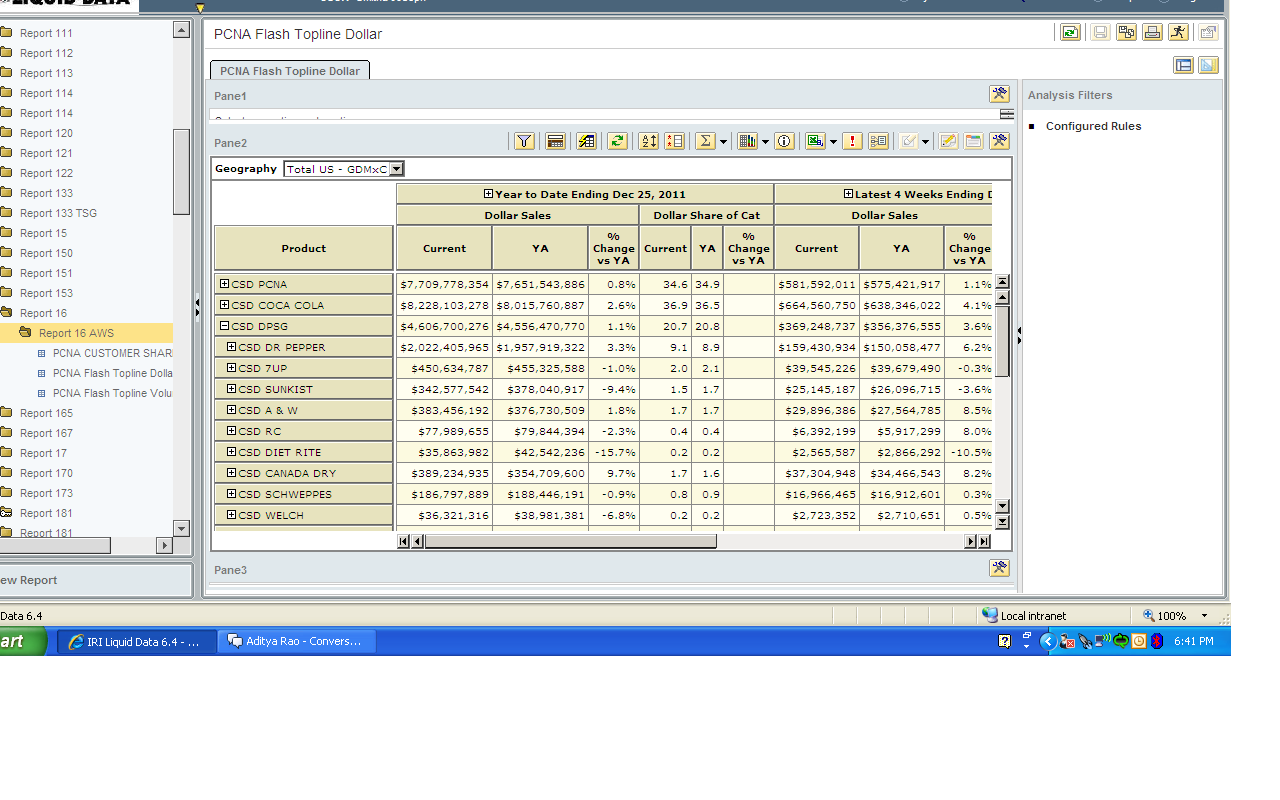Viewport: 1280px width, 800px height.
Task: Click the New Report button
Action: [95, 580]
